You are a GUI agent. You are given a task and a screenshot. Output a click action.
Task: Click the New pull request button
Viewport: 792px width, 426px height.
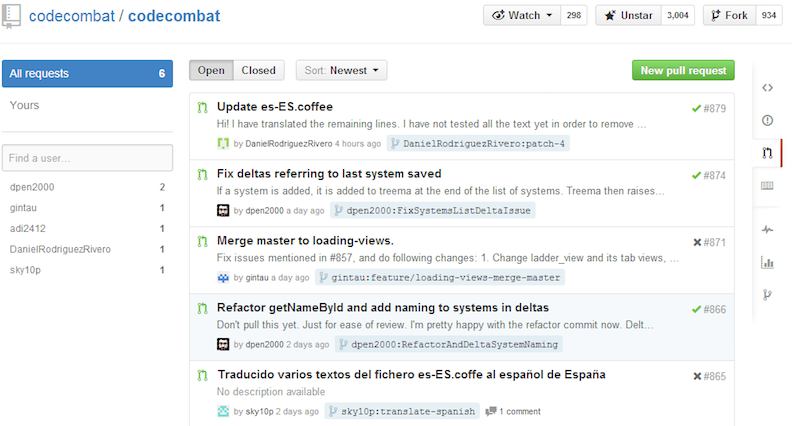pyautogui.click(x=683, y=70)
